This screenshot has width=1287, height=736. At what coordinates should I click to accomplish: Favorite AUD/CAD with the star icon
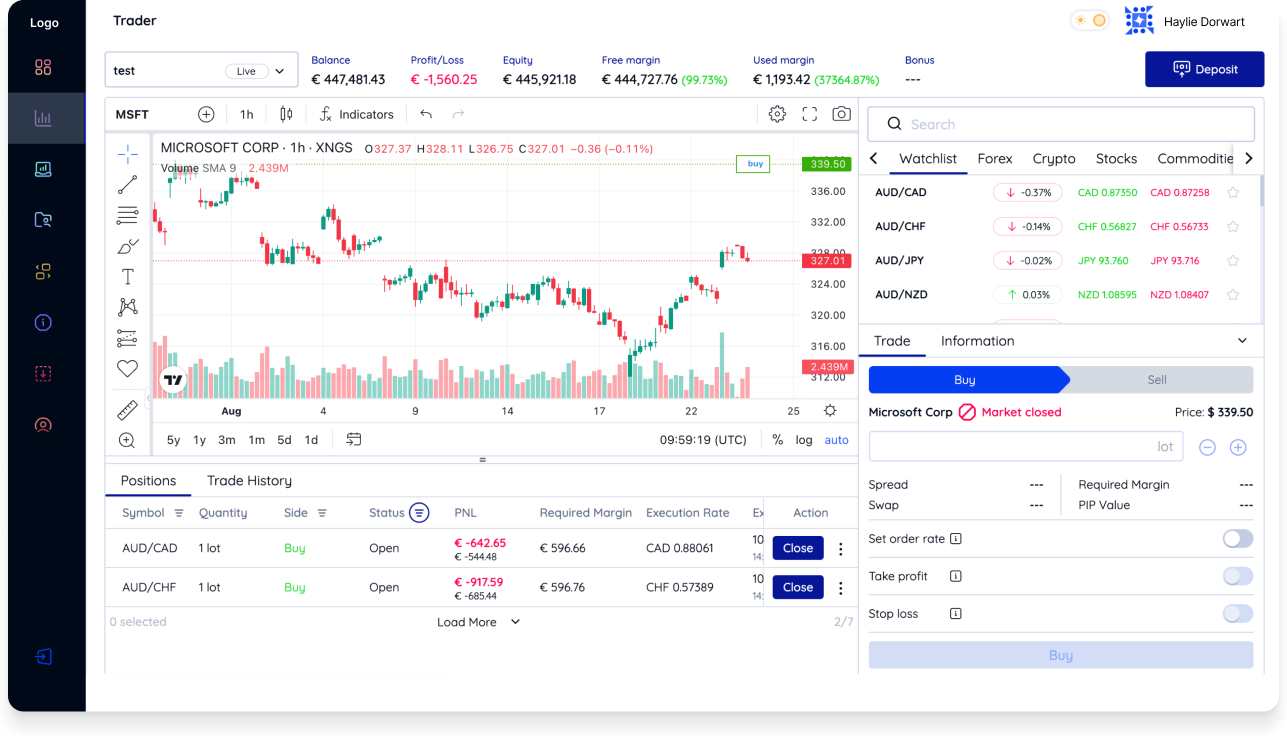[x=1233, y=193]
